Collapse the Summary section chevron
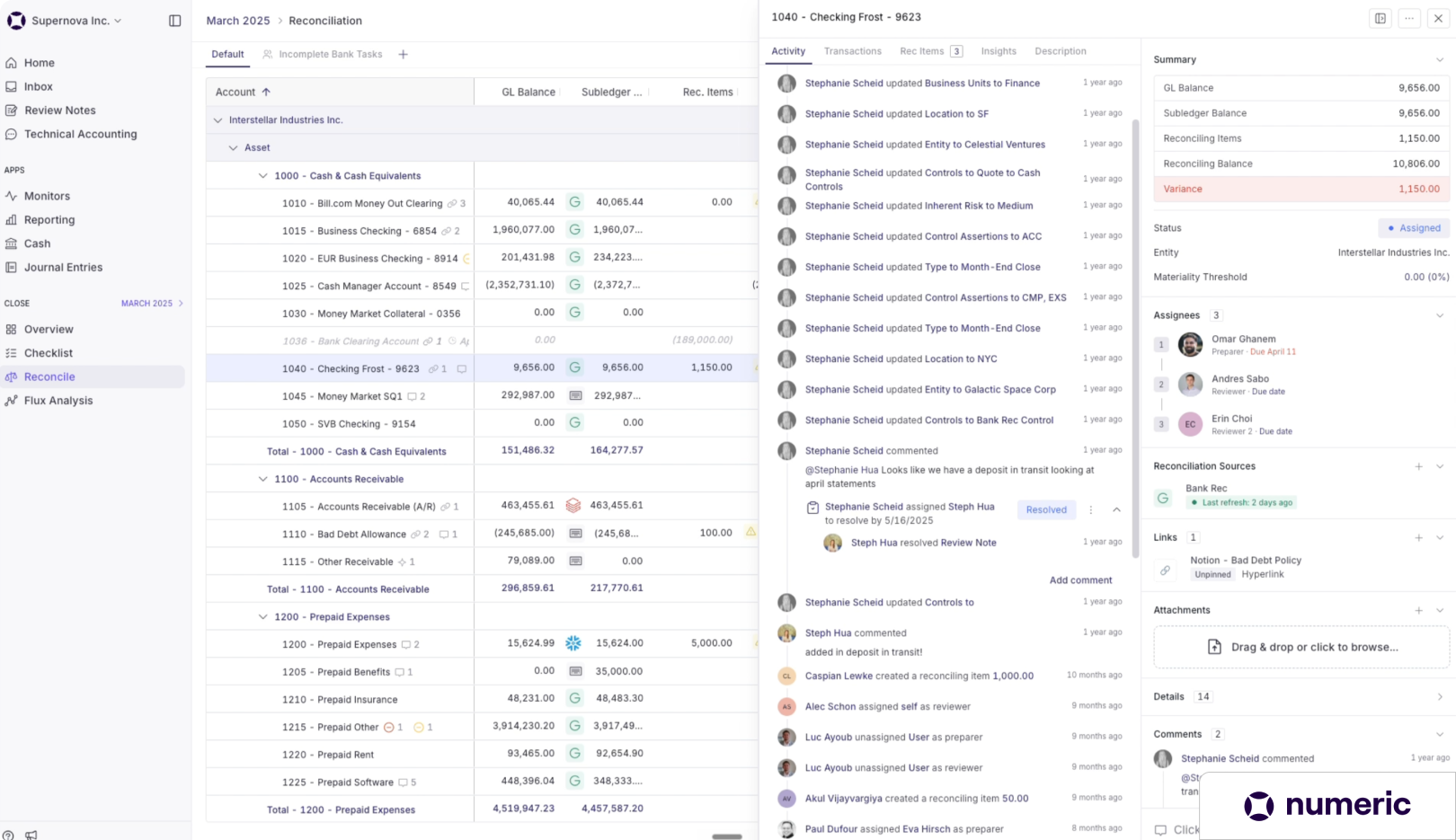The height and width of the screenshot is (840, 1456). pos(1440,60)
